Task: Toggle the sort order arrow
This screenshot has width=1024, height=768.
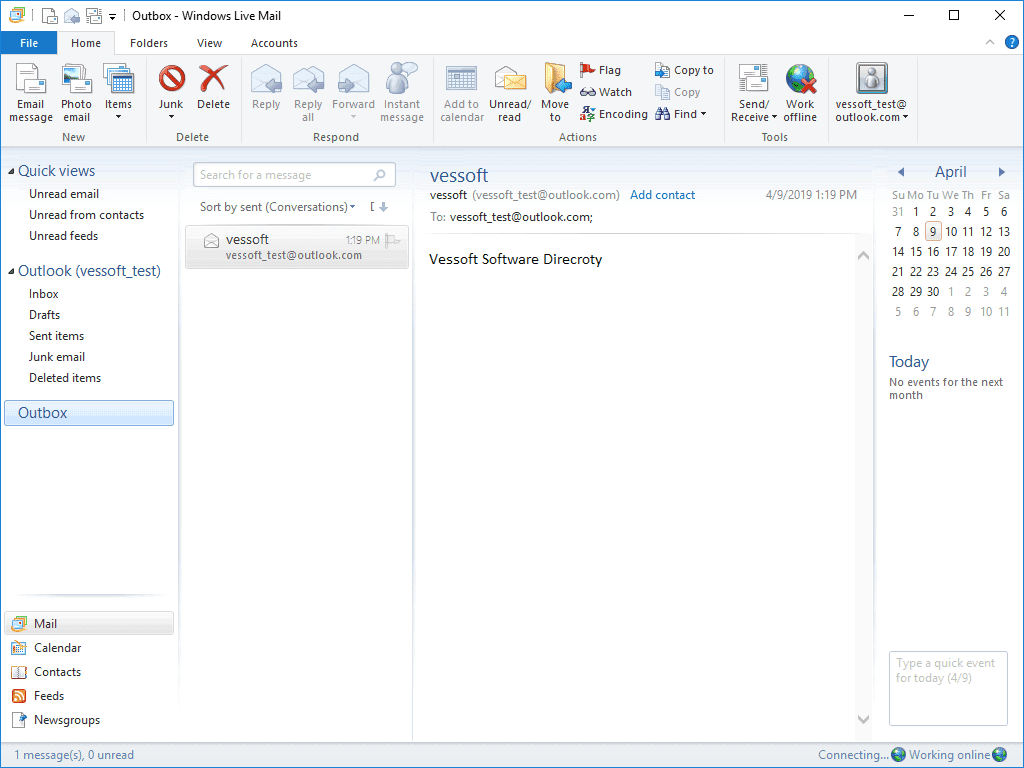Action: [x=383, y=207]
